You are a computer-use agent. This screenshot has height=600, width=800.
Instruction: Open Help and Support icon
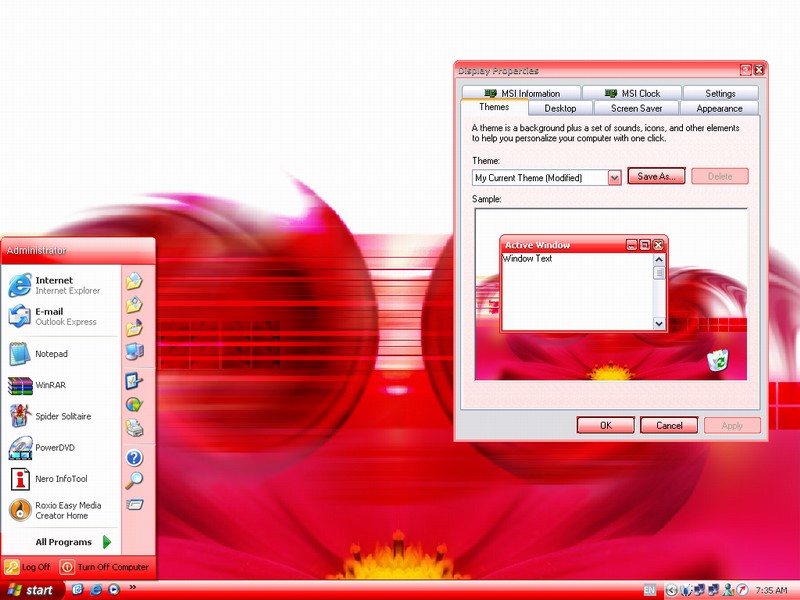(134, 458)
